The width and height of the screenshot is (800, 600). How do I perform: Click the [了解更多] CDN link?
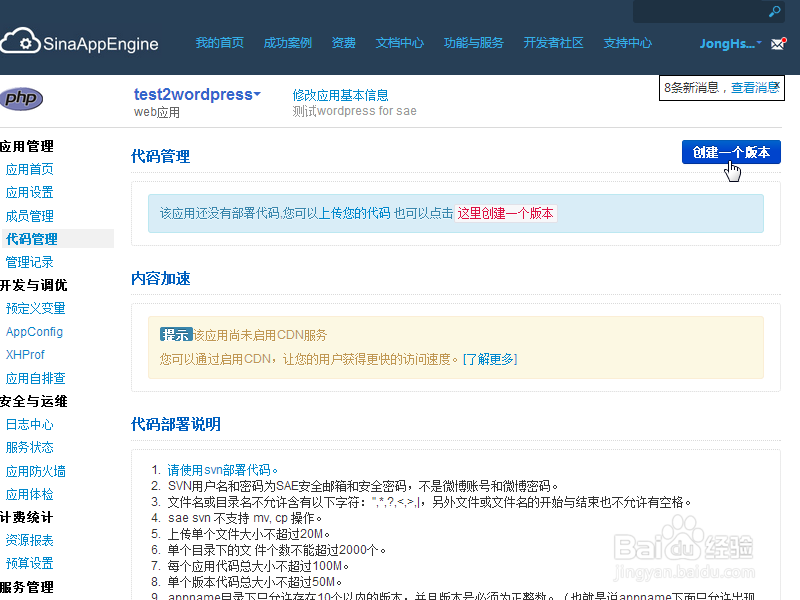click(490, 359)
